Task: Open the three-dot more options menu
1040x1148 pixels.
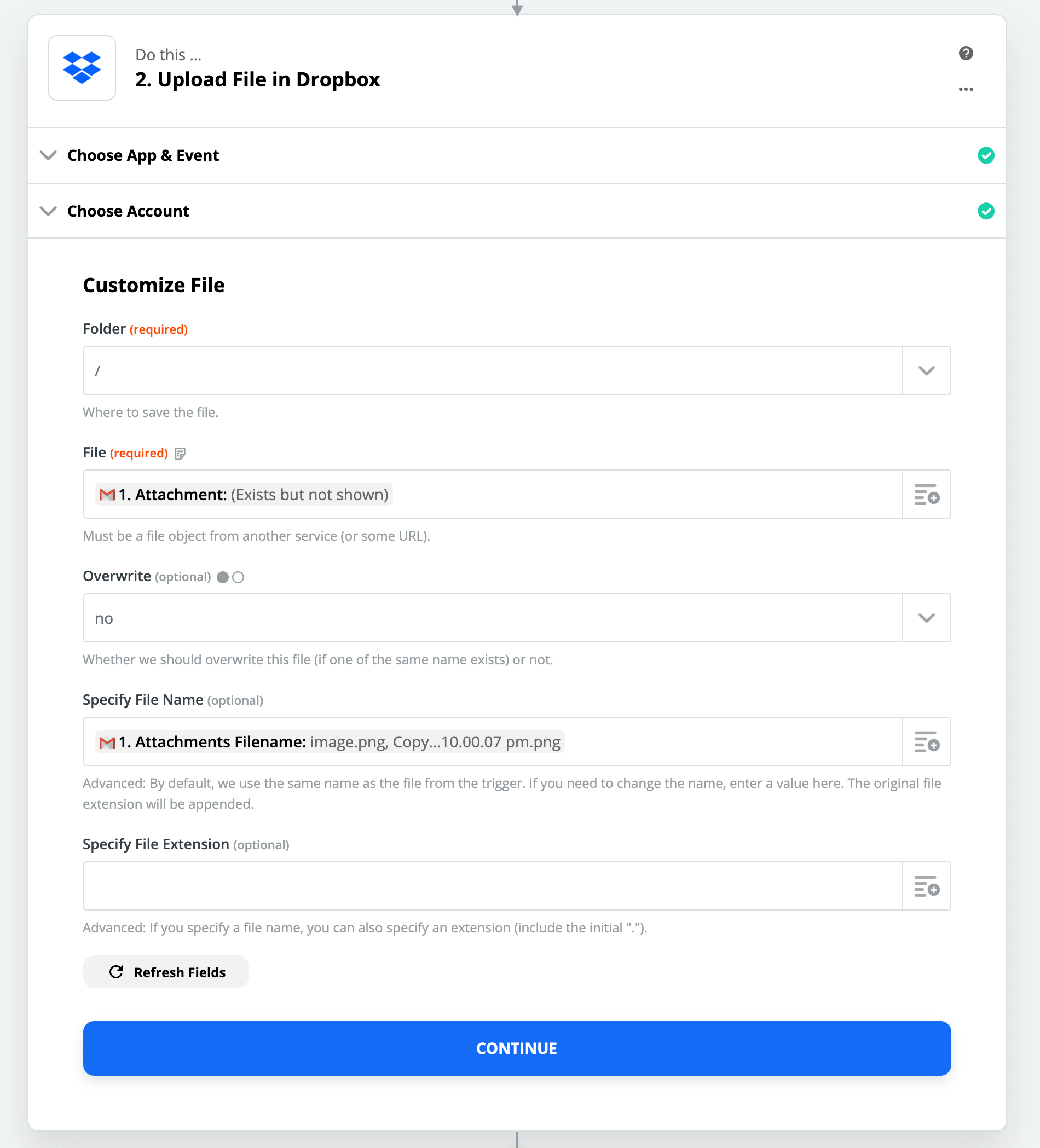Action: [966, 89]
